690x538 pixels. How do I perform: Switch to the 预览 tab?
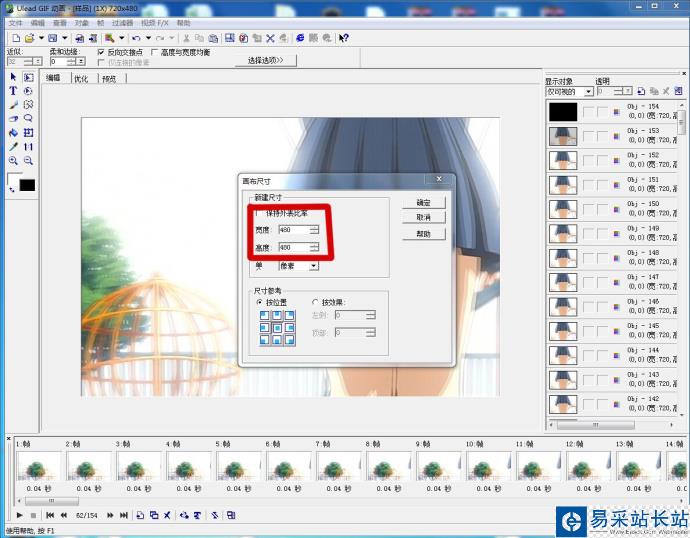coord(109,79)
